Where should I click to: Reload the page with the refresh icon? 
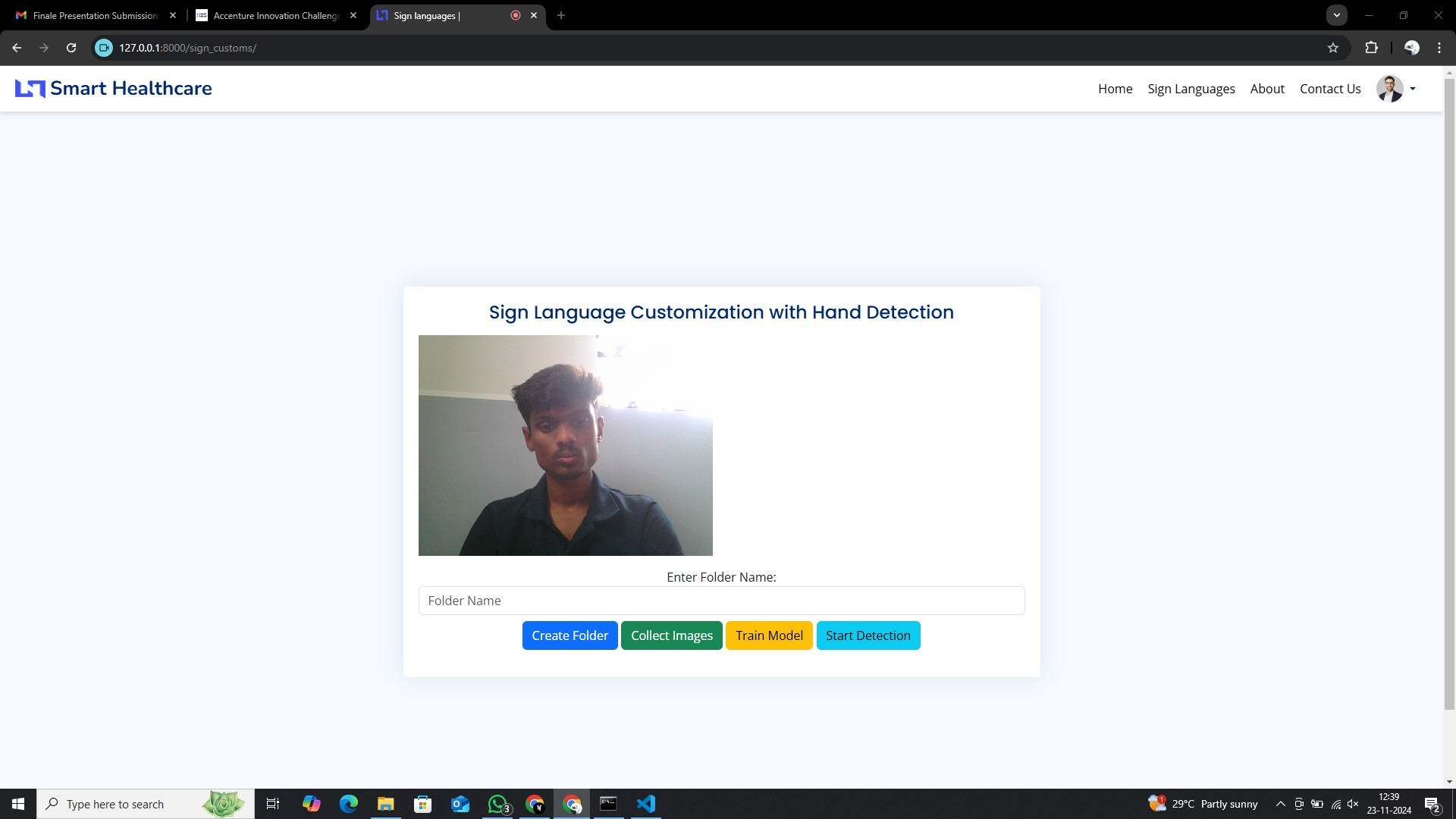coord(71,48)
